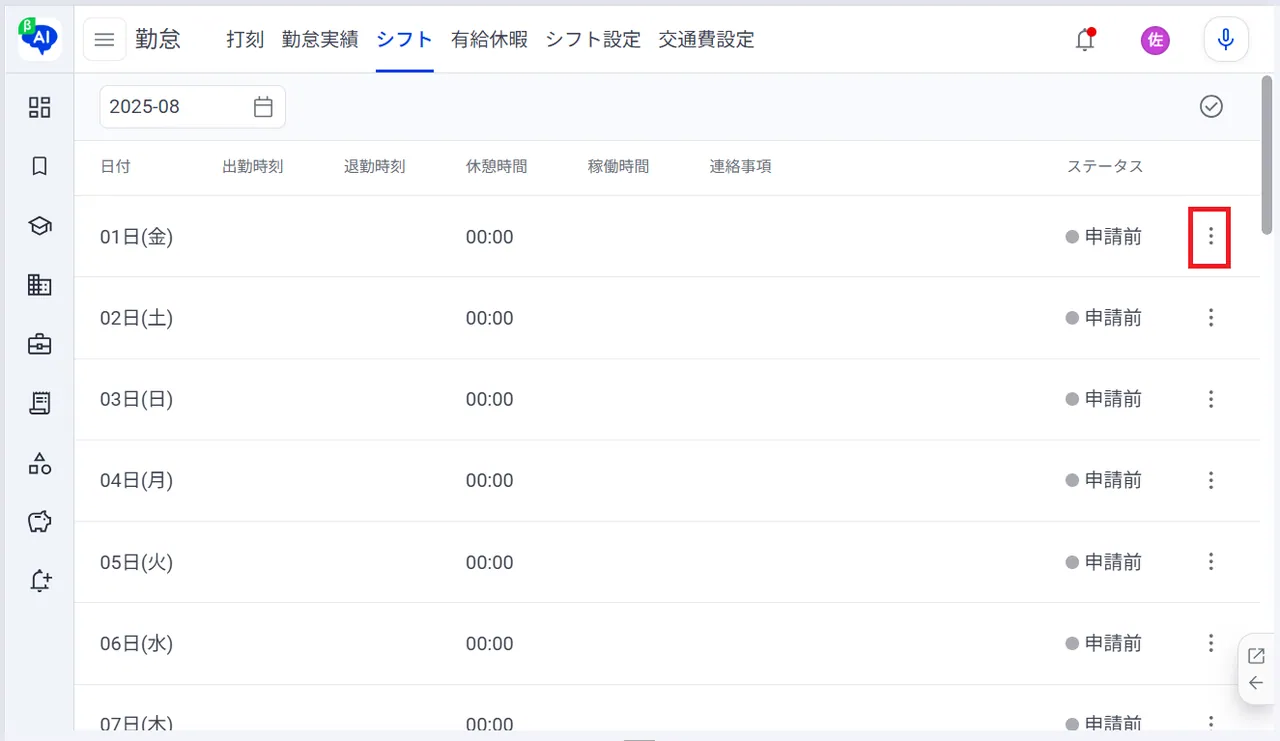This screenshot has height=741, width=1280.
Task: Open the hamburger navigation menu
Action: point(105,40)
